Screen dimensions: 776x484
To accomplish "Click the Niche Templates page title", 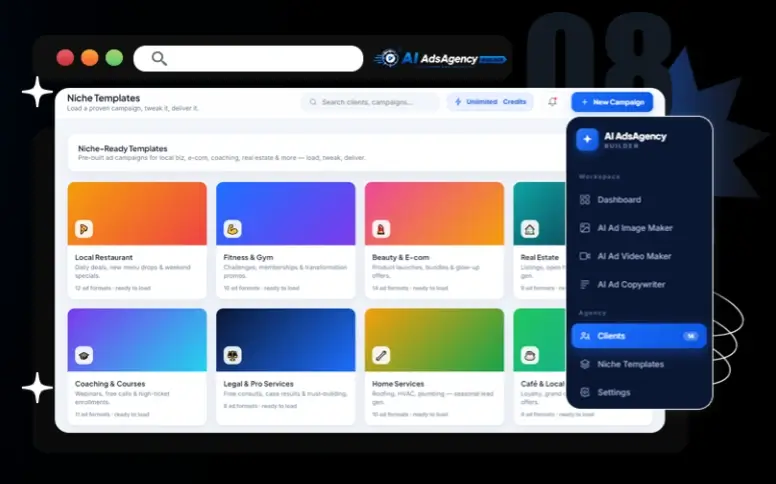I will coord(103,98).
